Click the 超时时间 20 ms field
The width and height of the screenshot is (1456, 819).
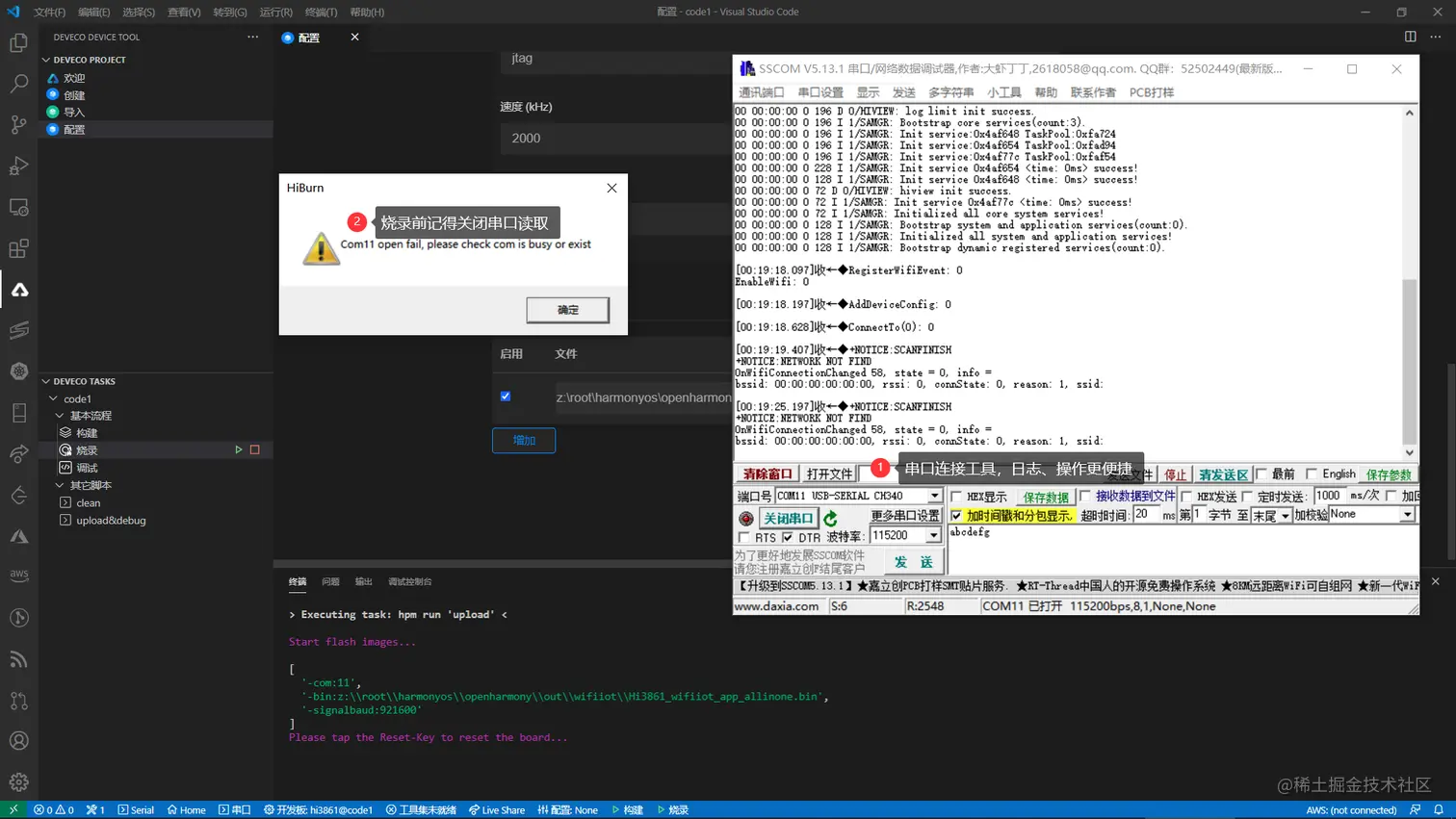1145,515
